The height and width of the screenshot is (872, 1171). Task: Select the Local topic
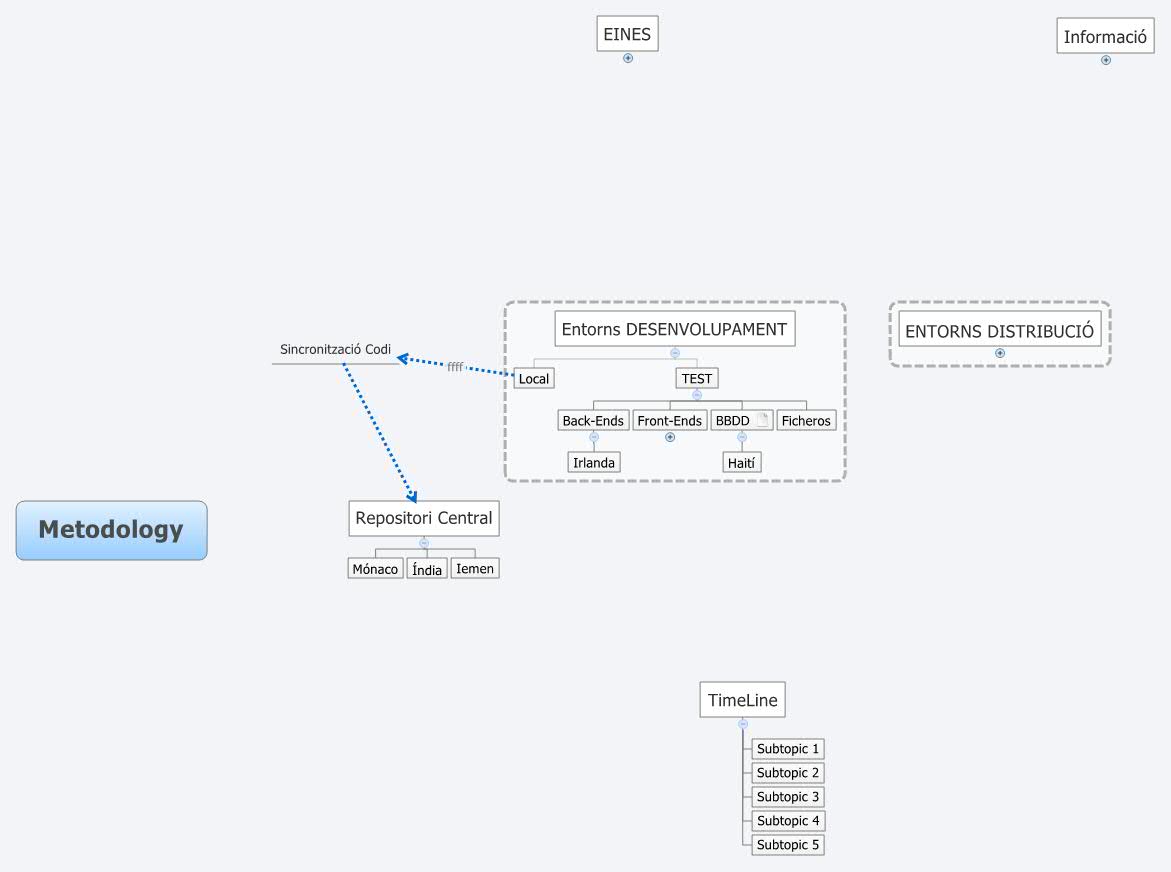click(x=533, y=378)
